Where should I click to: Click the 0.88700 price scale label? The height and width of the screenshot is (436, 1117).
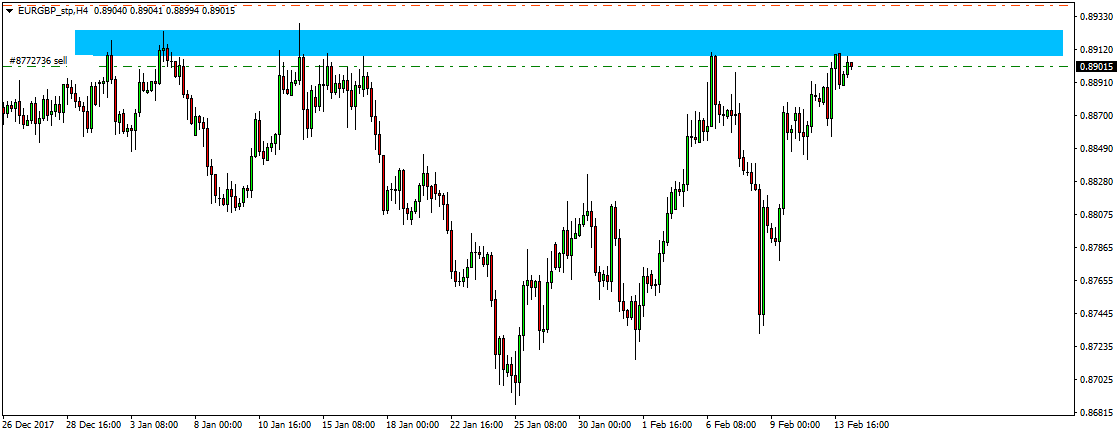tap(1095, 115)
